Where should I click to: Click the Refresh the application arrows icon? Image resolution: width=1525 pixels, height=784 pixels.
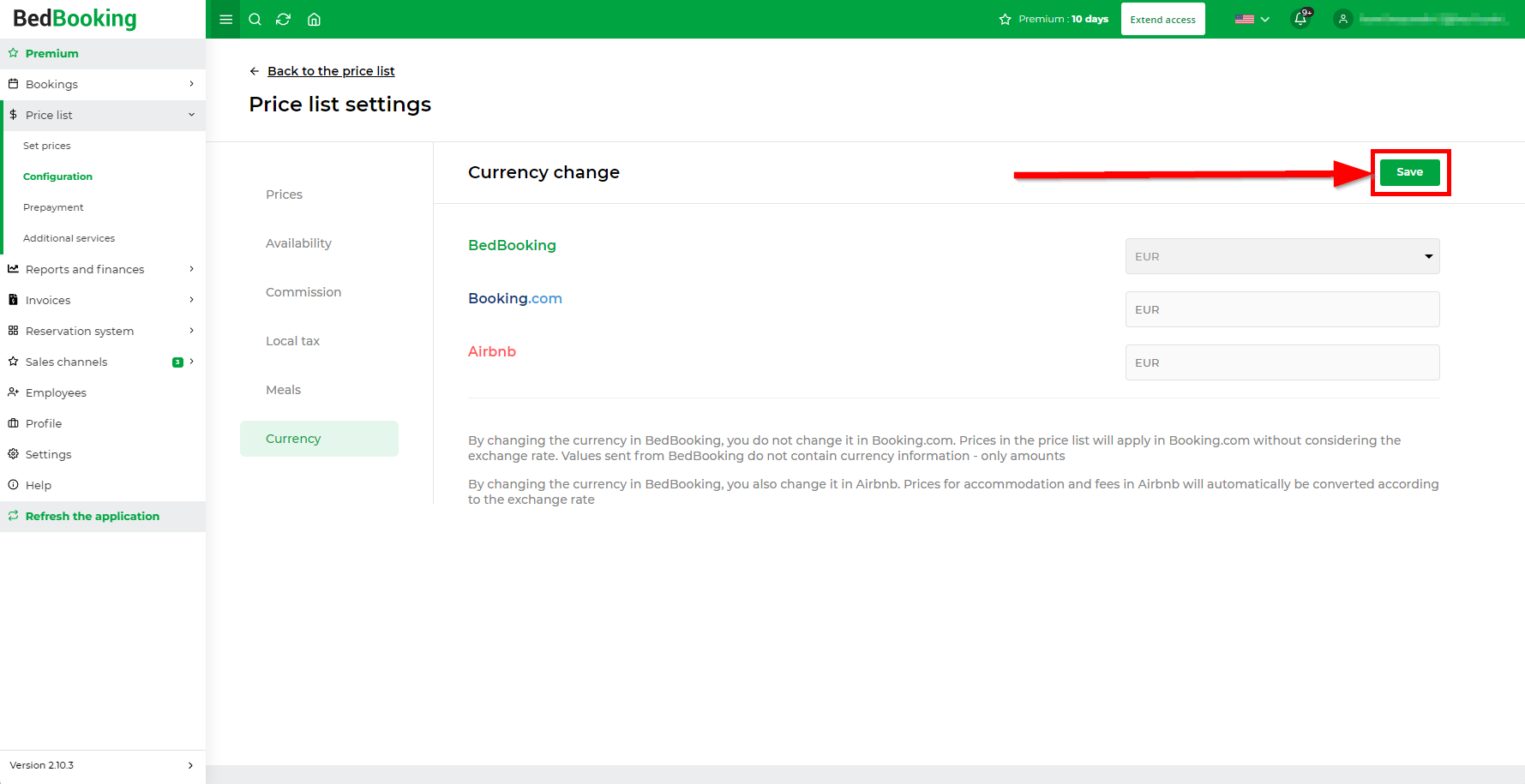[13, 516]
